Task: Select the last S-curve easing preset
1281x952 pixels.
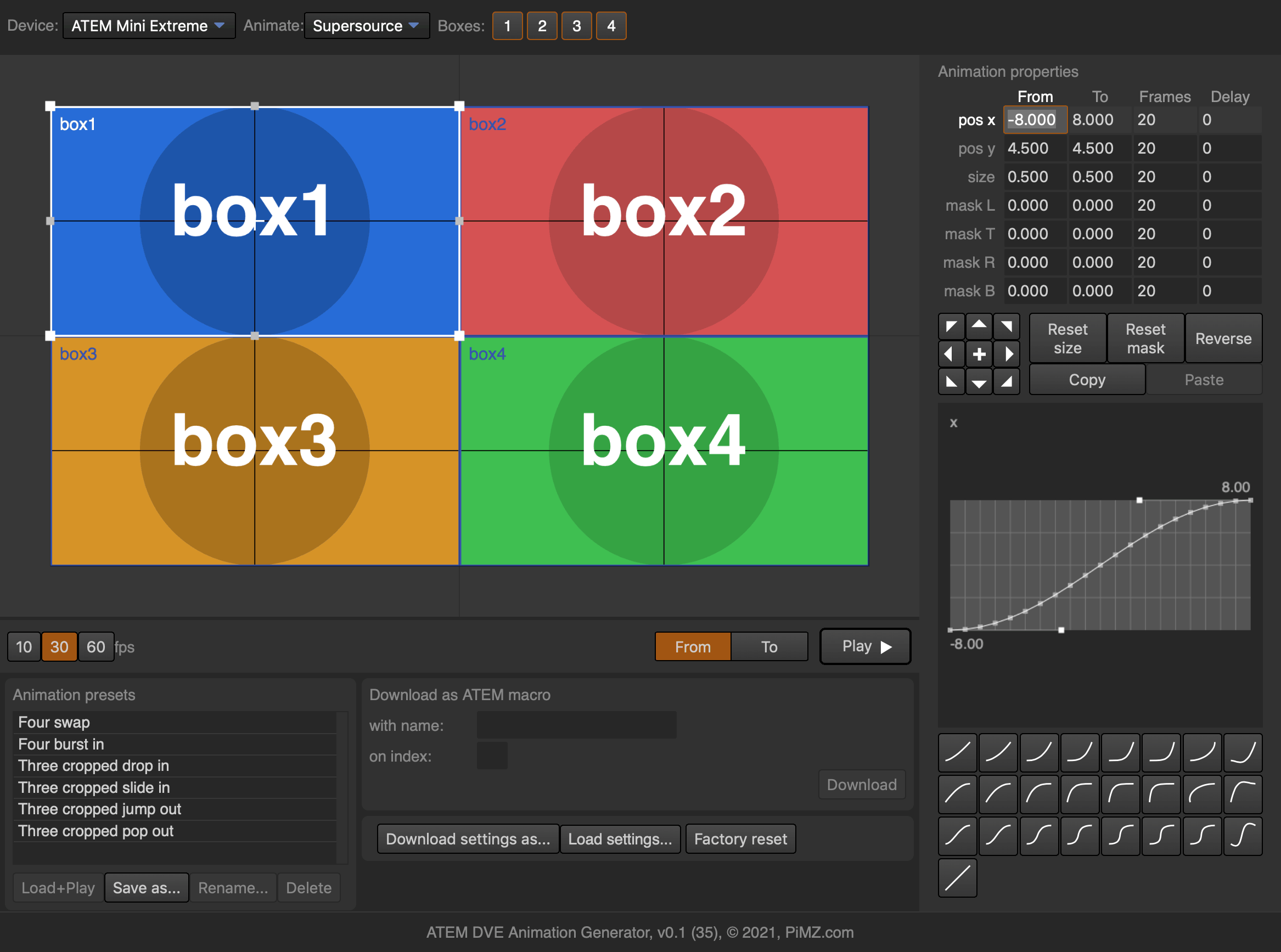Action: tap(1243, 836)
